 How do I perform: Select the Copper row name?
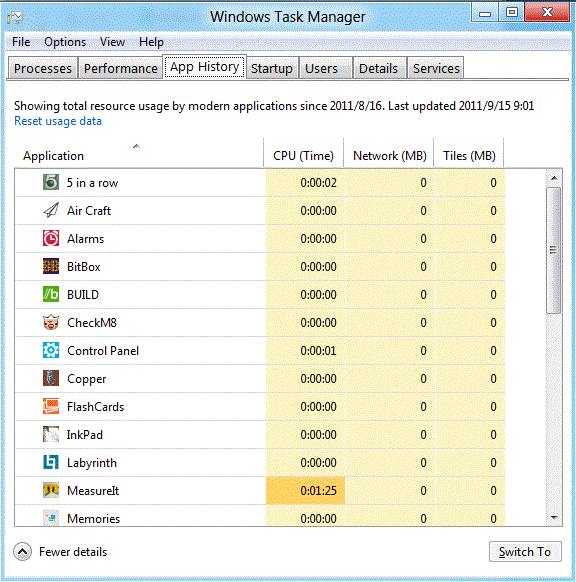pos(86,379)
